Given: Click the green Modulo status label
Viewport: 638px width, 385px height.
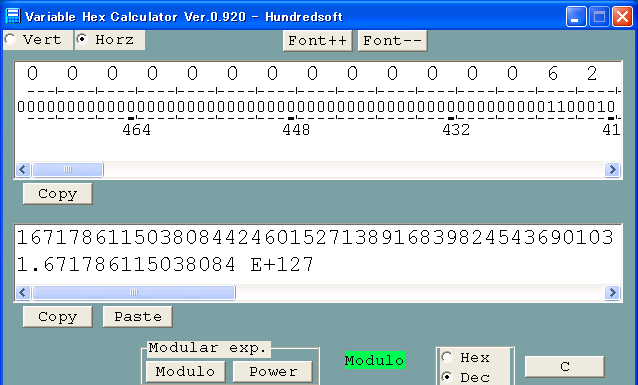Looking at the screenshot, I should 374,360.
